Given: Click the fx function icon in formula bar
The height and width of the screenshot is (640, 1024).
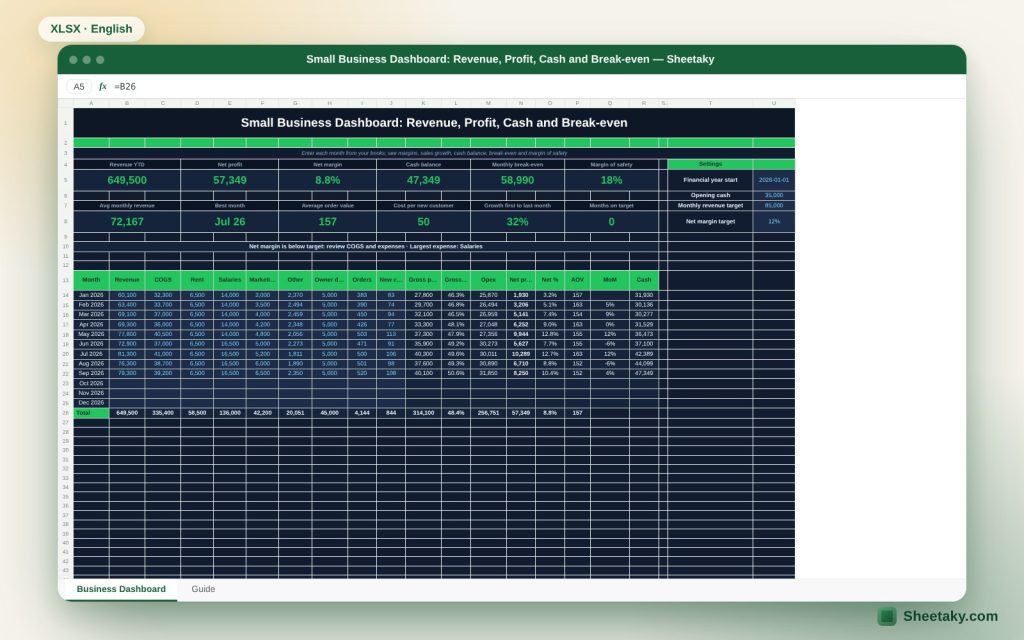Looking at the screenshot, I should pyautogui.click(x=103, y=86).
